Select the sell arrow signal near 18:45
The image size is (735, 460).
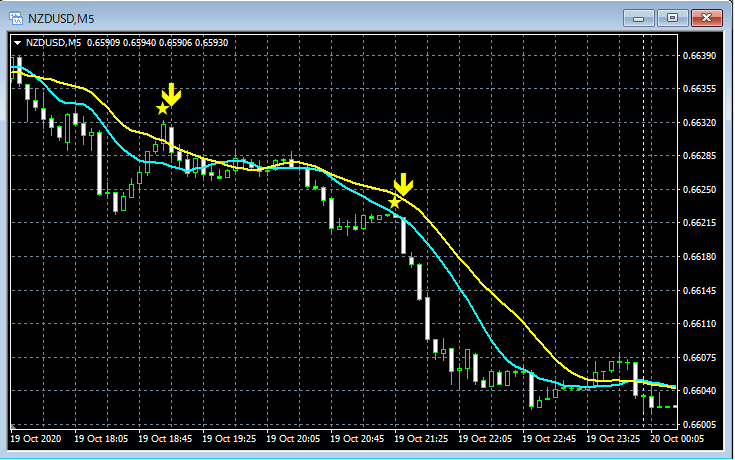tap(172, 94)
